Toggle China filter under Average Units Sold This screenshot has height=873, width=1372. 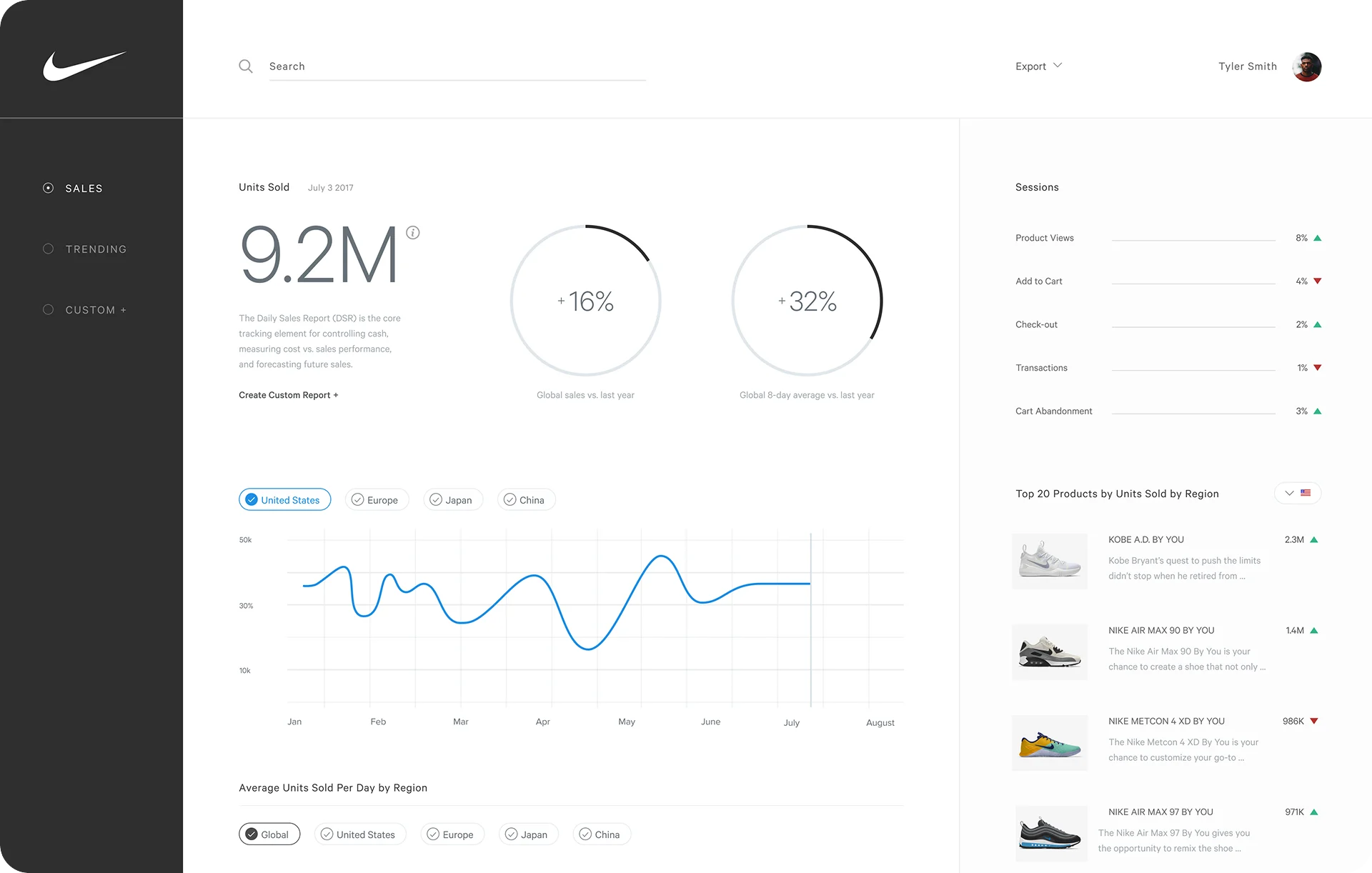pyautogui.click(x=602, y=834)
